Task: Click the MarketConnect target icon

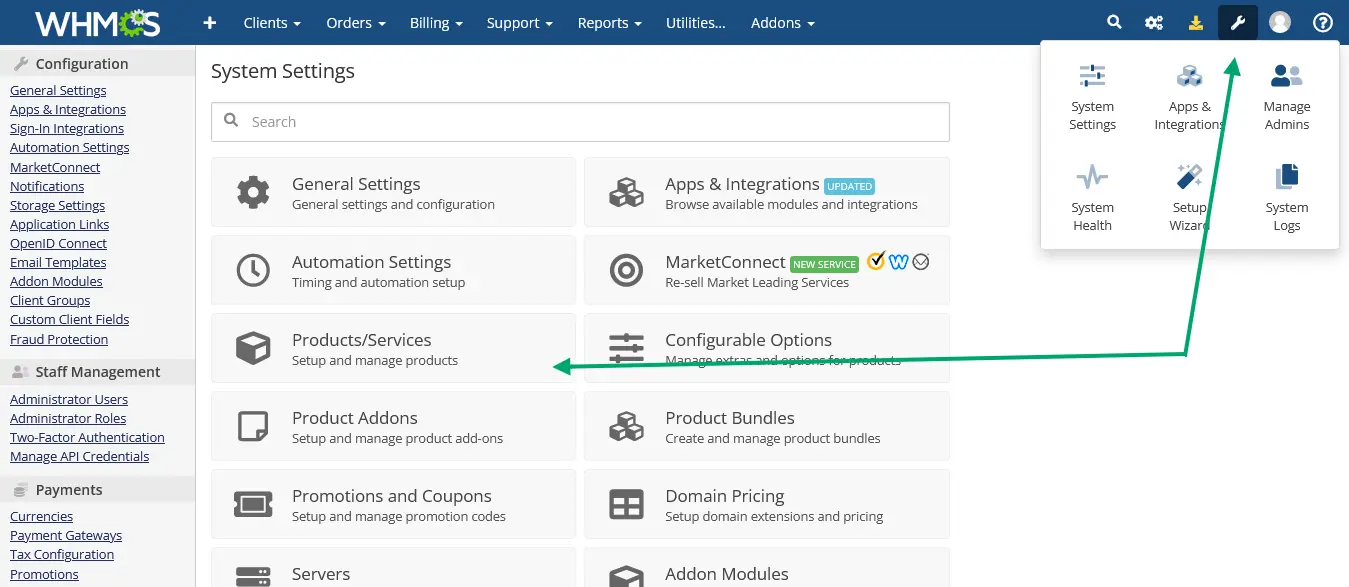Action: point(626,270)
